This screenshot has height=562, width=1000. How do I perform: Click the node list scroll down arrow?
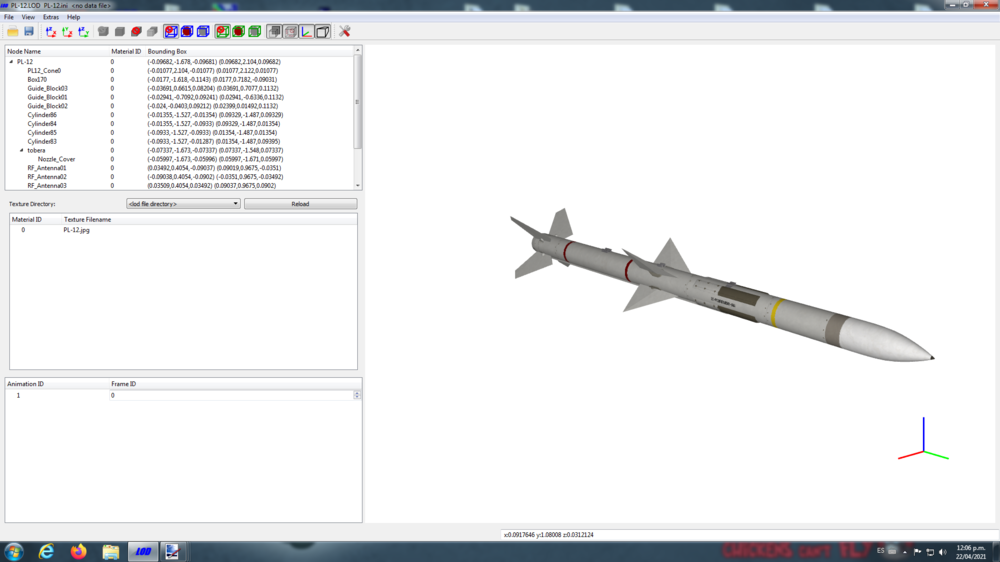pyautogui.click(x=358, y=186)
